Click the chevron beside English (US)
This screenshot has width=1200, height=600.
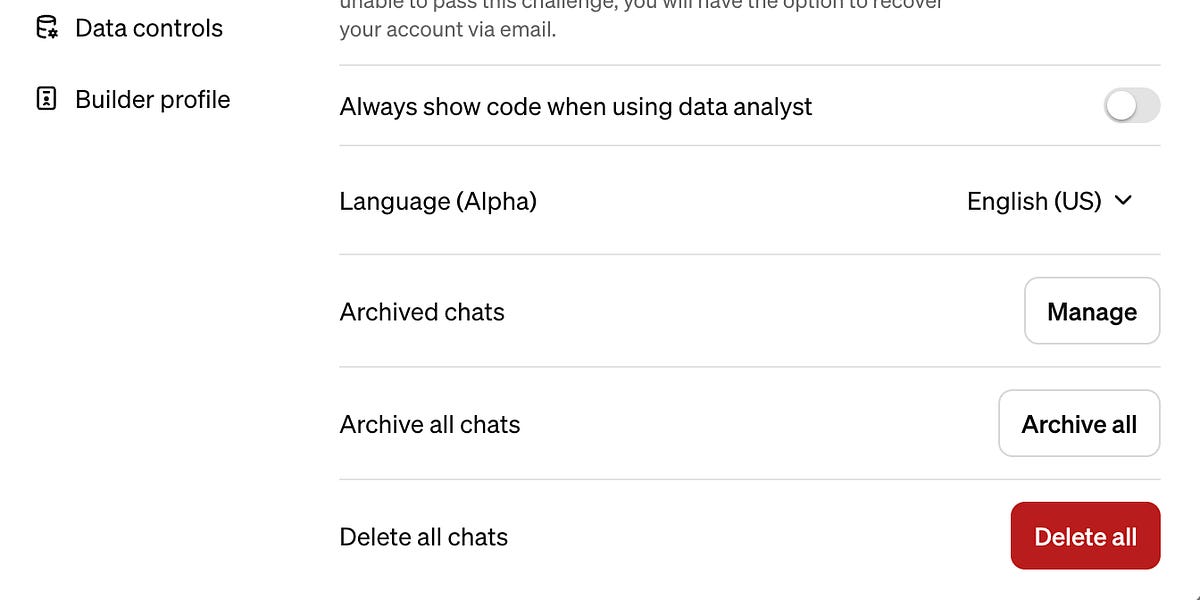1123,200
